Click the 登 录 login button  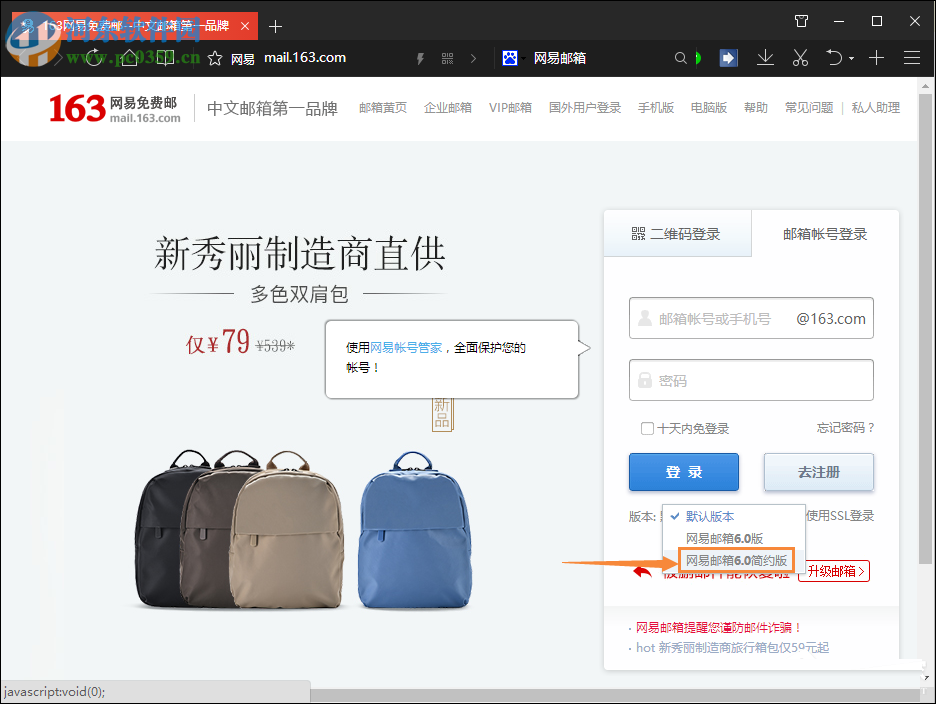pos(683,472)
